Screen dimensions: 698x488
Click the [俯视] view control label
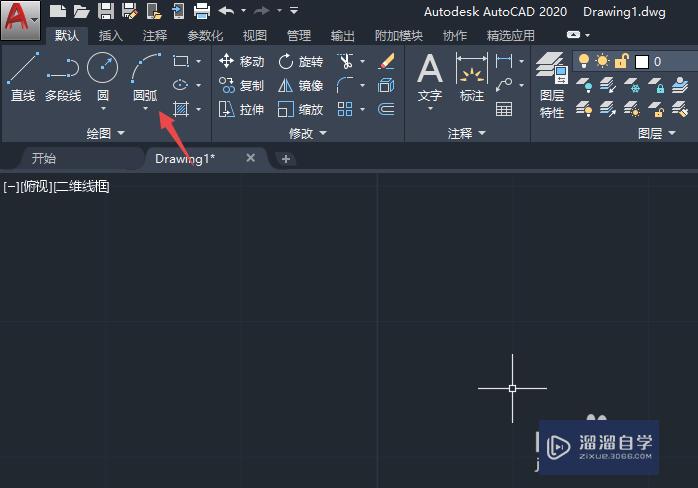tap(37, 186)
